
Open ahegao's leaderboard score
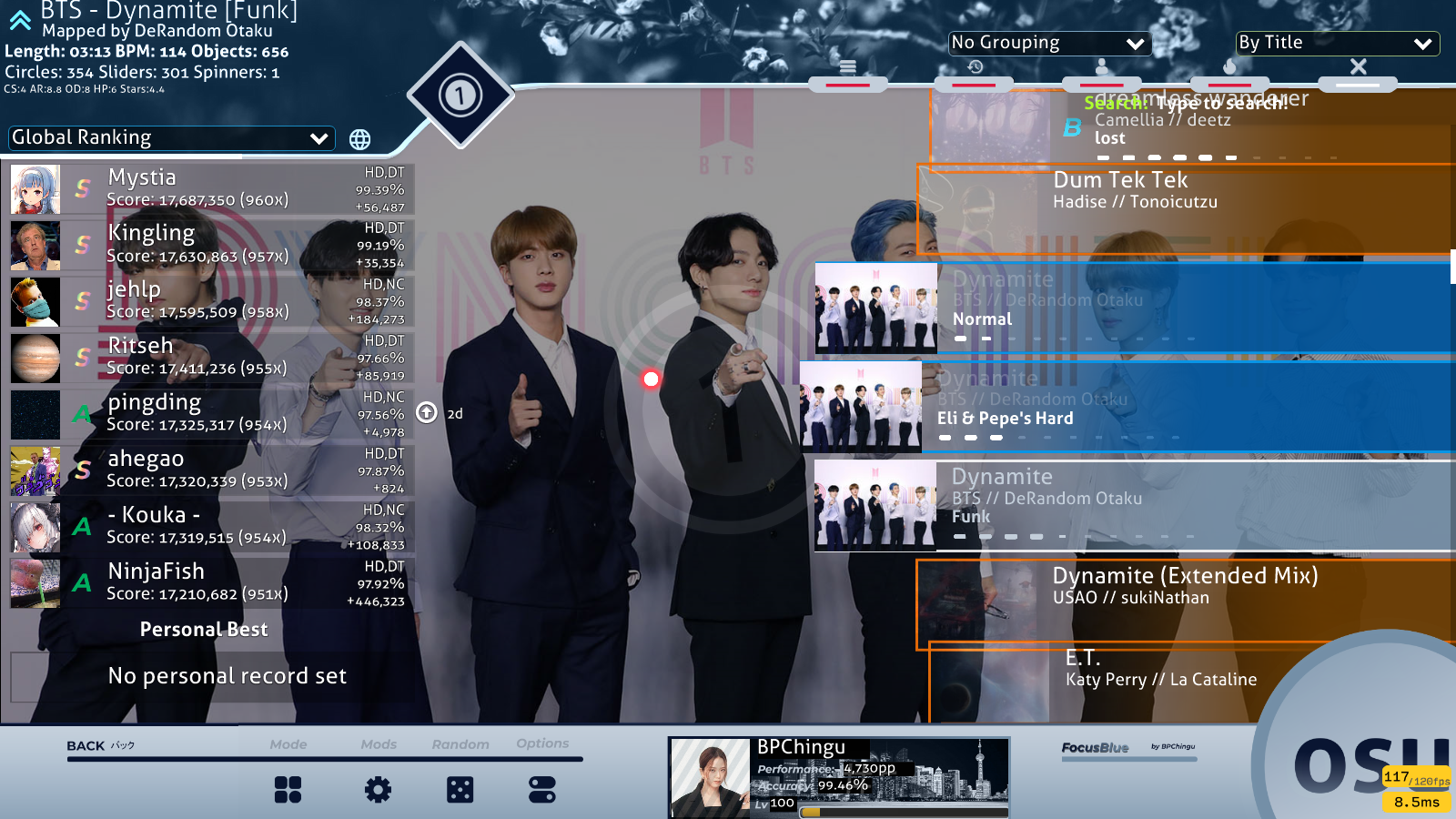211,471
